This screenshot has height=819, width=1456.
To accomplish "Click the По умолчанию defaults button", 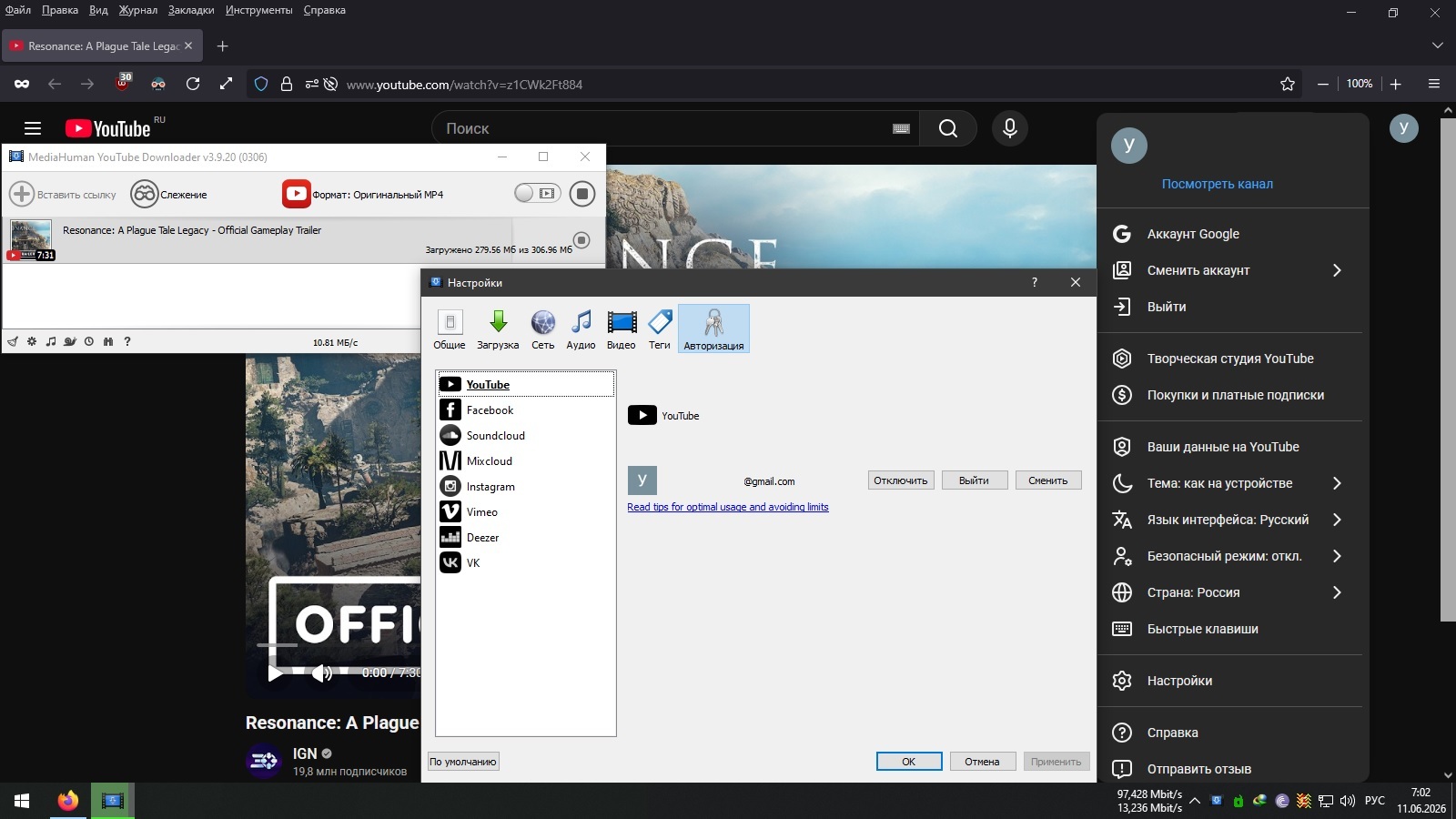I will pyautogui.click(x=463, y=762).
